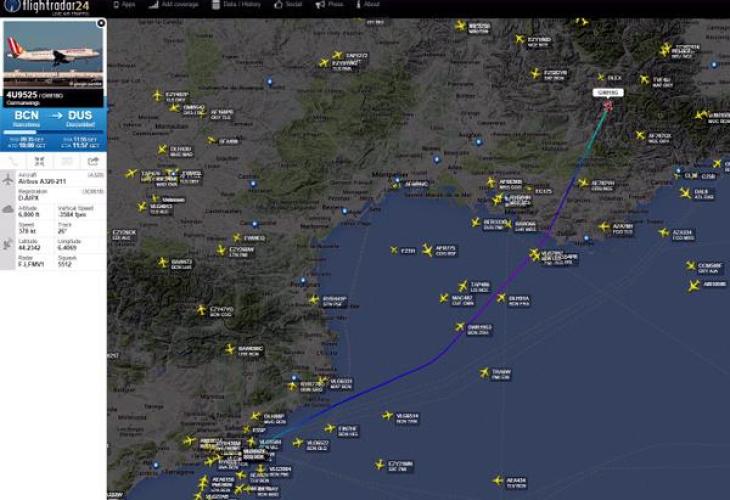Click the BCN departure airport link
730x500 pixels.
(27, 118)
